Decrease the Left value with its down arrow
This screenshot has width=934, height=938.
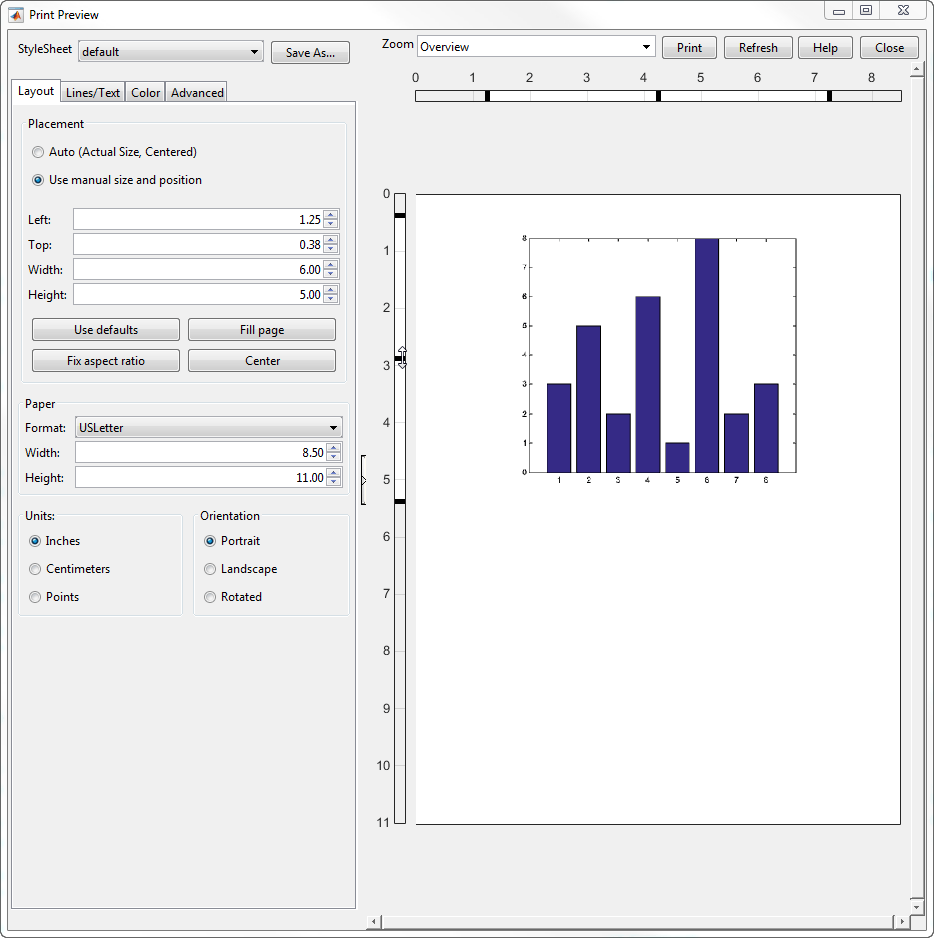point(331,224)
